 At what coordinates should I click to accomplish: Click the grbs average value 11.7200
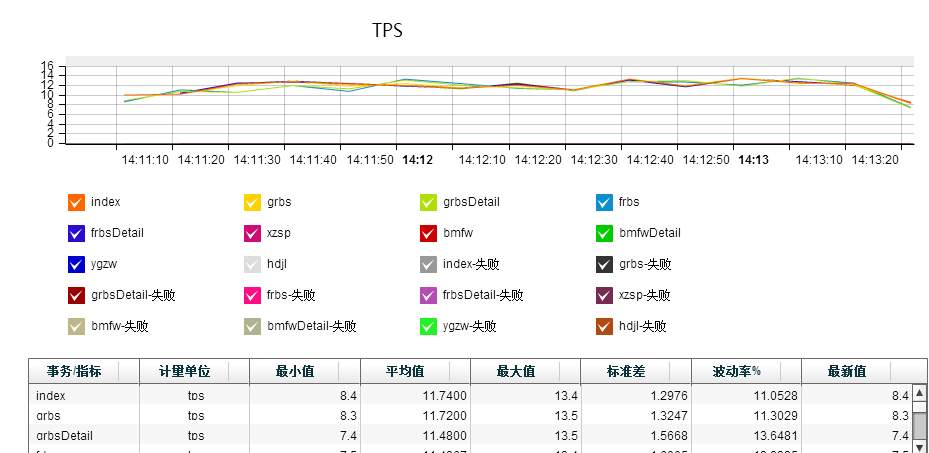coord(446,416)
